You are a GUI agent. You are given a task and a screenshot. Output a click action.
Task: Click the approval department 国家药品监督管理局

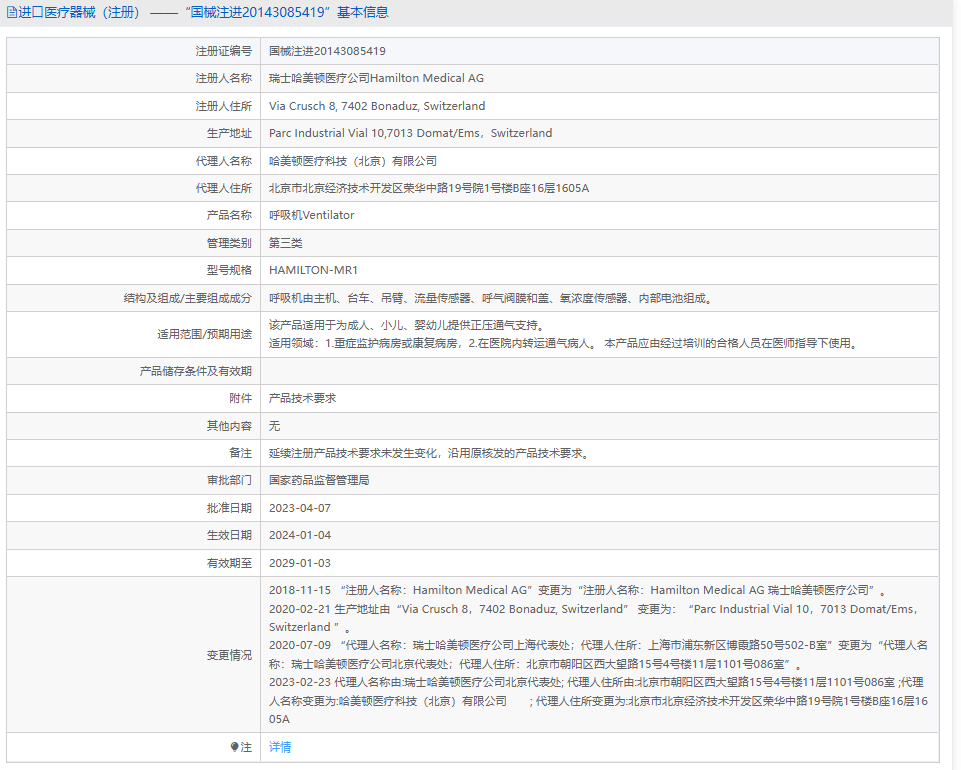point(319,480)
